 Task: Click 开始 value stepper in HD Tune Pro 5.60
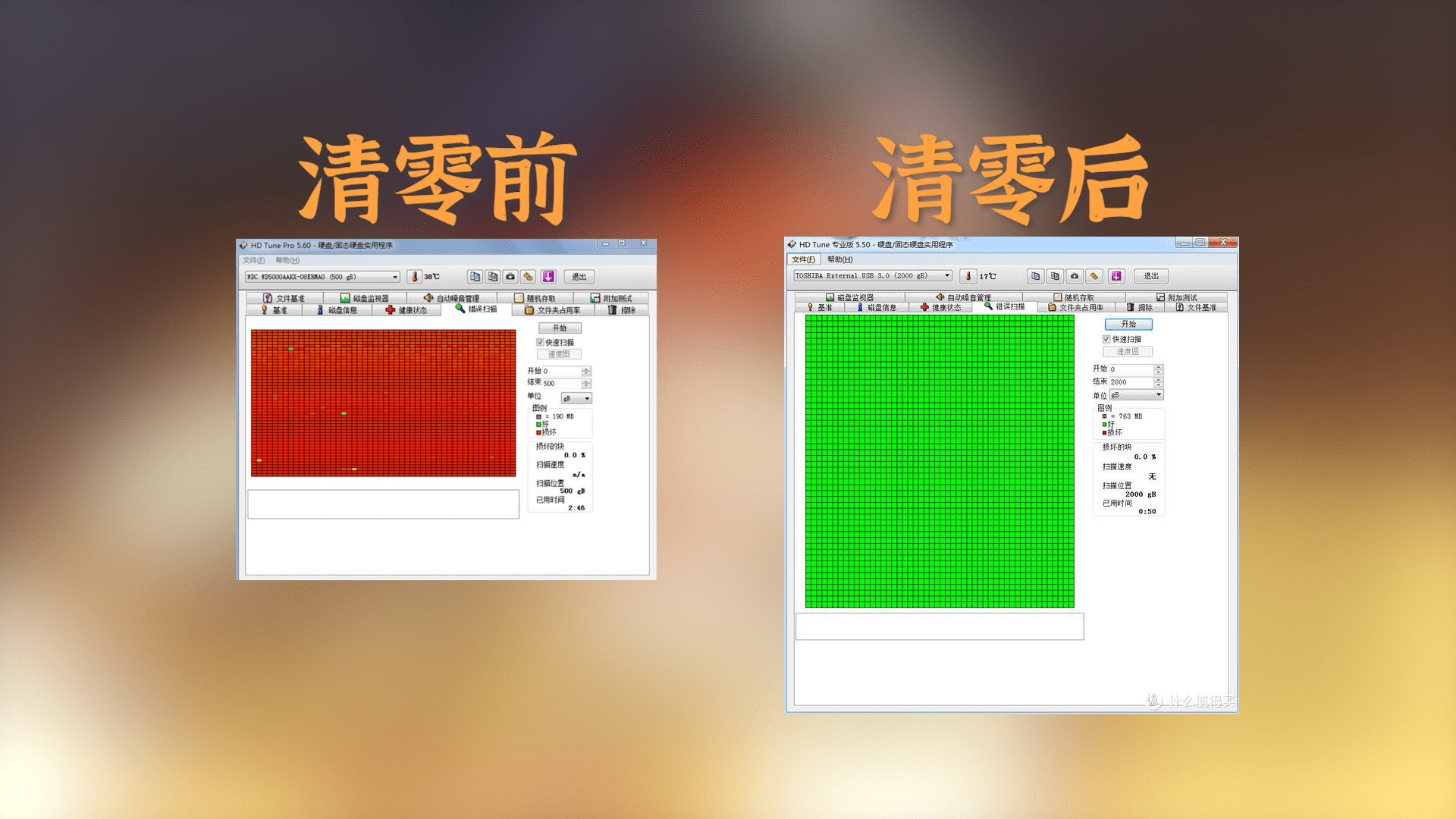pos(586,372)
